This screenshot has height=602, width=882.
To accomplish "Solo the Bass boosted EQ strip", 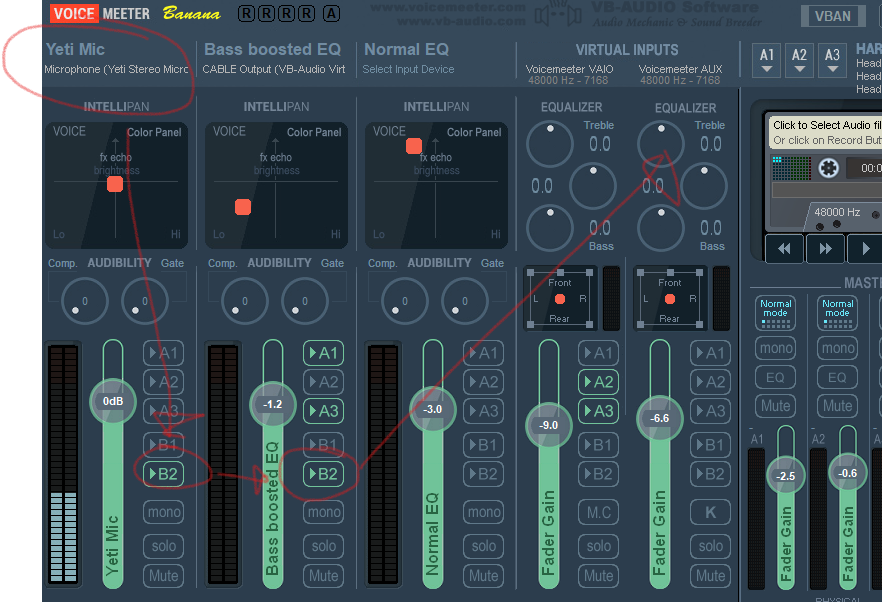I will tap(323, 546).
